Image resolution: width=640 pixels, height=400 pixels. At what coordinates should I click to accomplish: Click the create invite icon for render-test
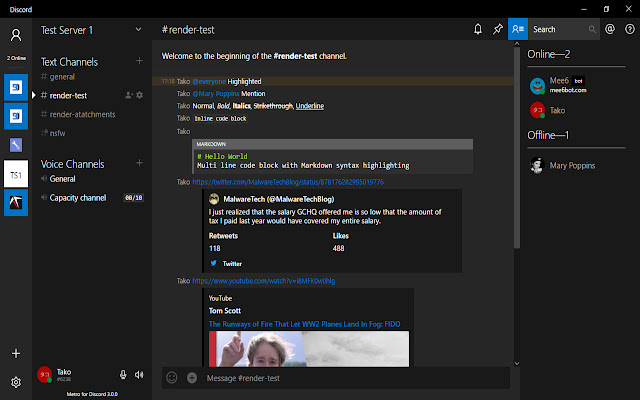(x=129, y=95)
